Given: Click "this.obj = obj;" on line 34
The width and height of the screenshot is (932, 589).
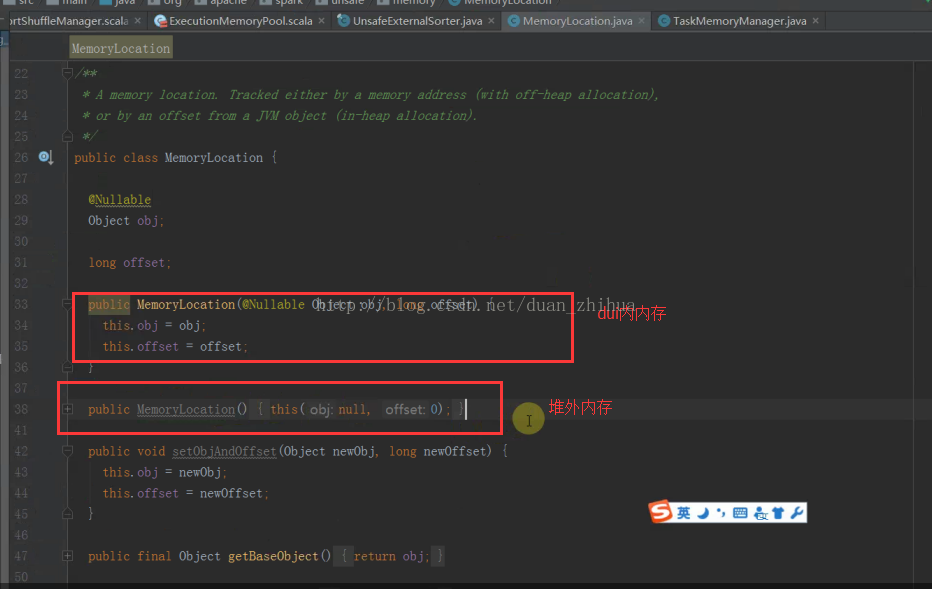Looking at the screenshot, I should pos(154,326).
